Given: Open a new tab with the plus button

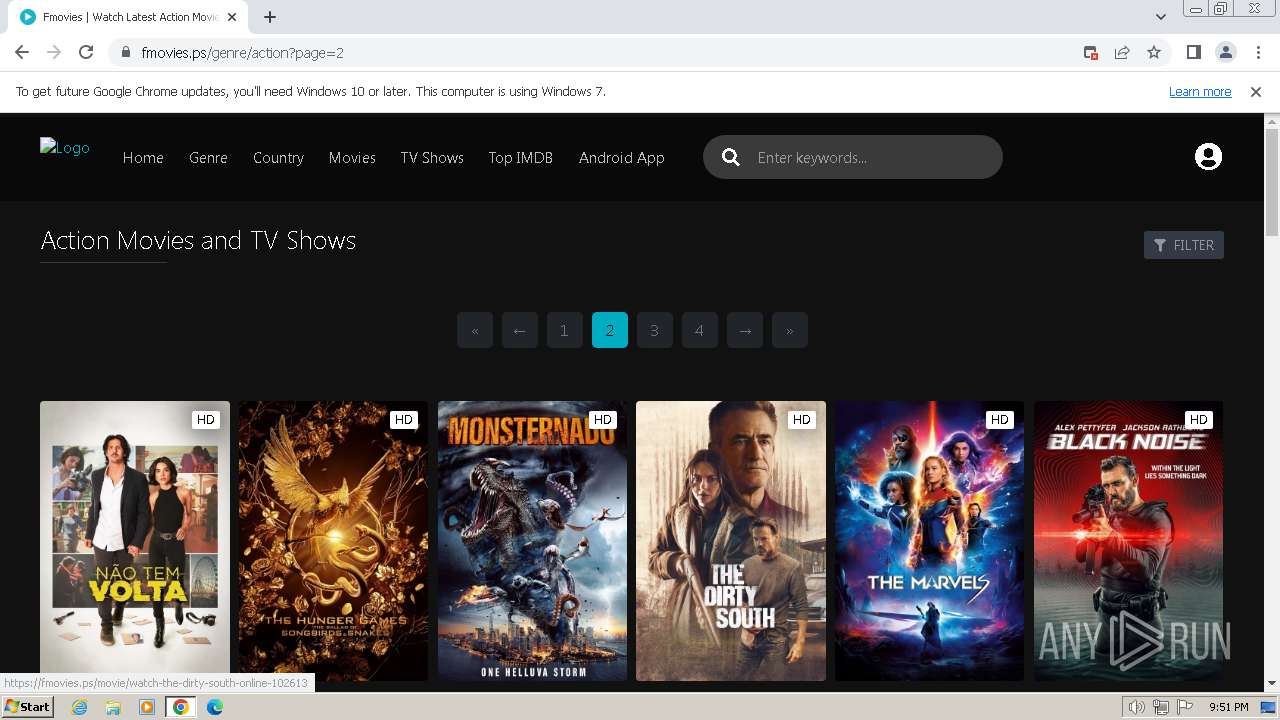Looking at the screenshot, I should 270,16.
